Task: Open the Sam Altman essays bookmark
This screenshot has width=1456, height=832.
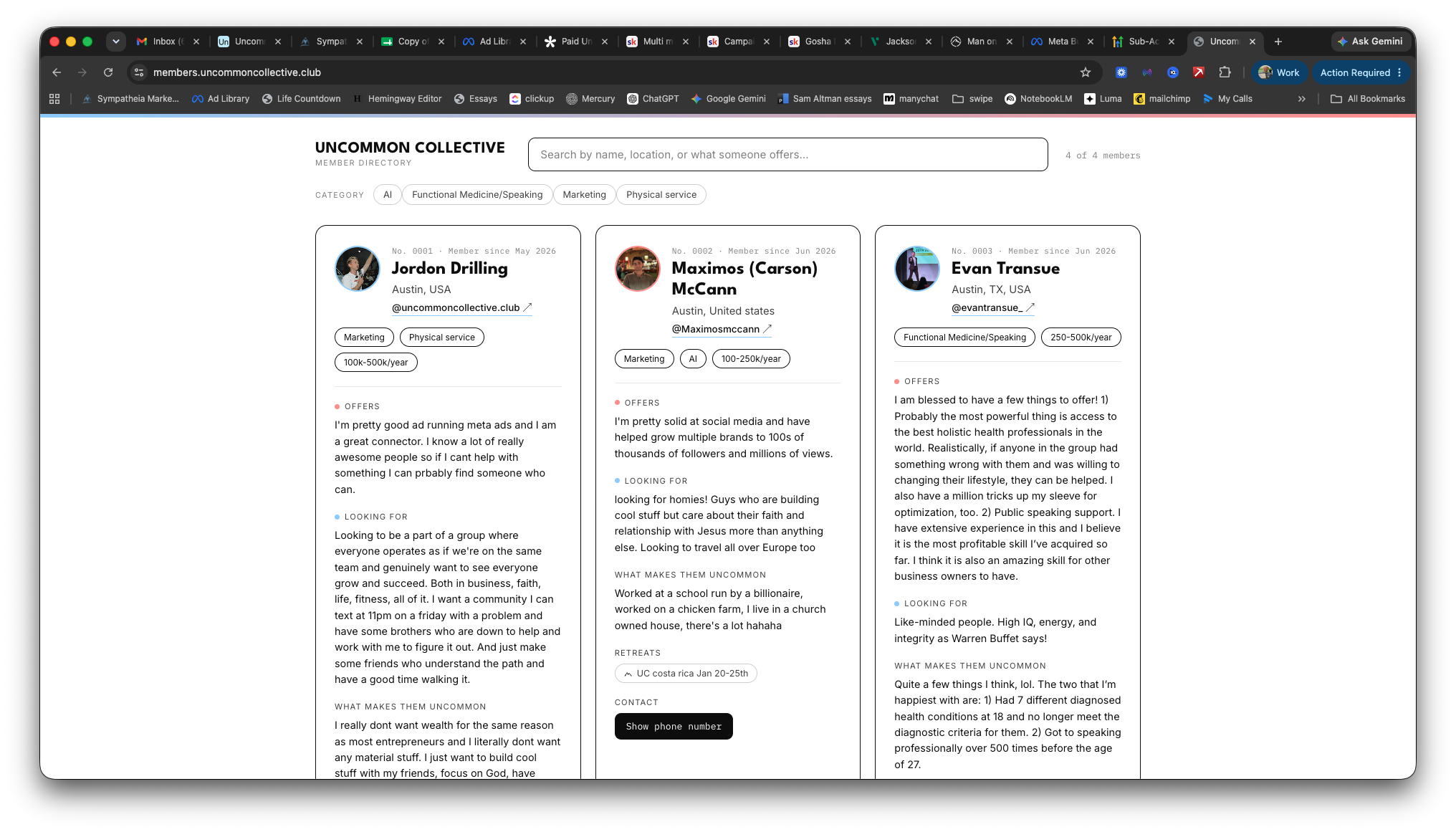Action: coord(825,99)
